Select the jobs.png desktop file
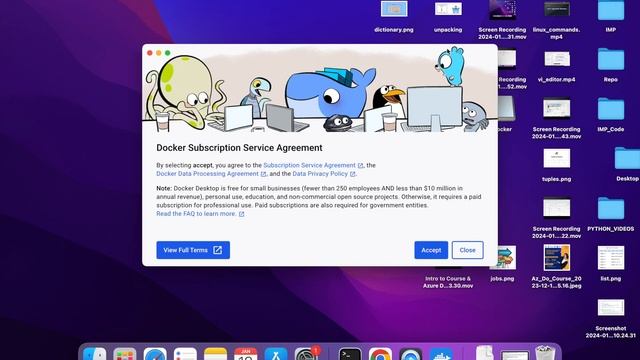The width and height of the screenshot is (640, 360). click(502, 264)
